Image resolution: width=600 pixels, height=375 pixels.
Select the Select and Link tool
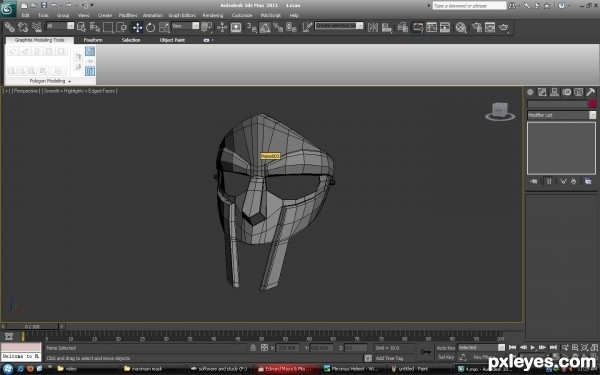tap(10, 27)
